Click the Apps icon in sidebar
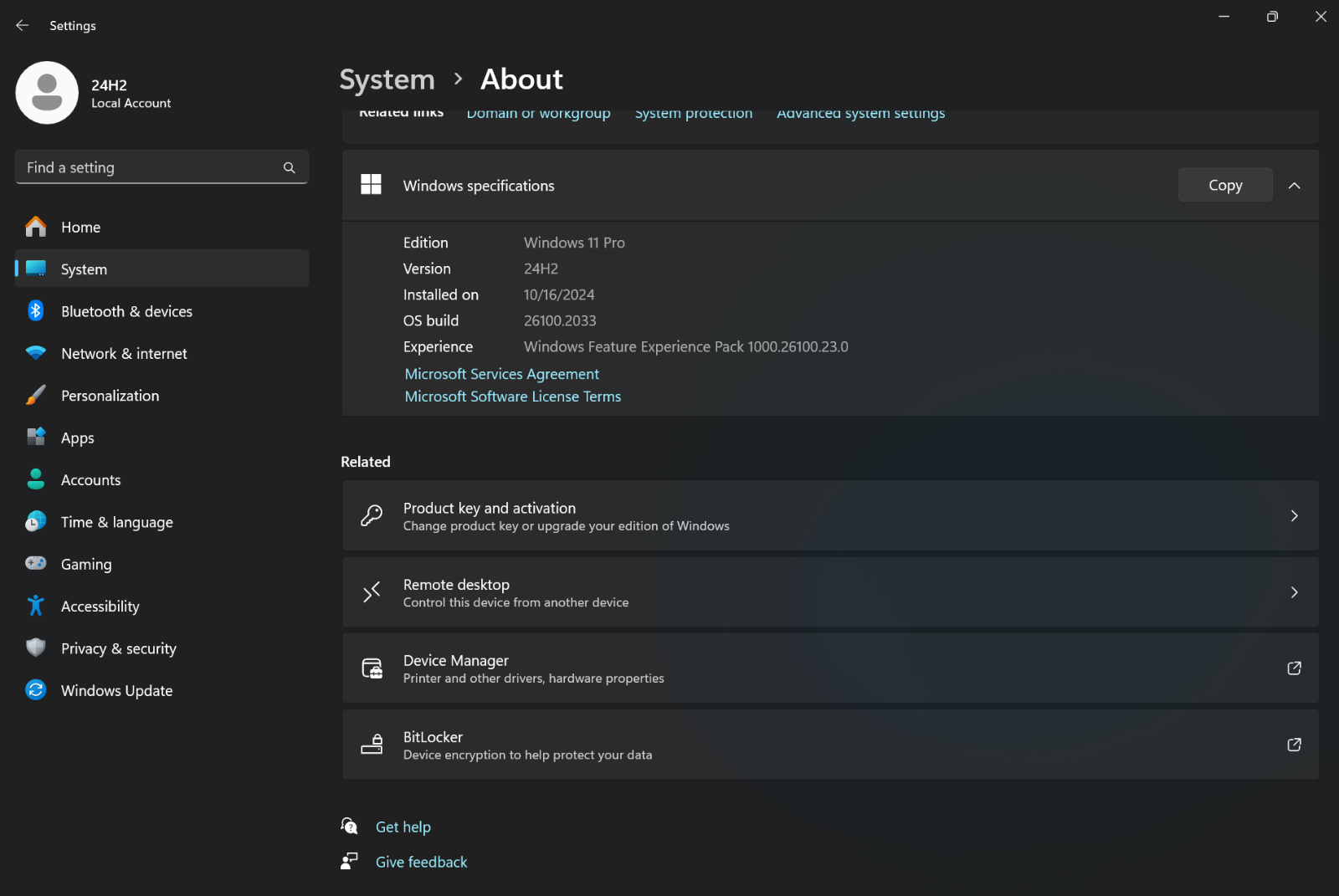1339x896 pixels. (x=36, y=437)
